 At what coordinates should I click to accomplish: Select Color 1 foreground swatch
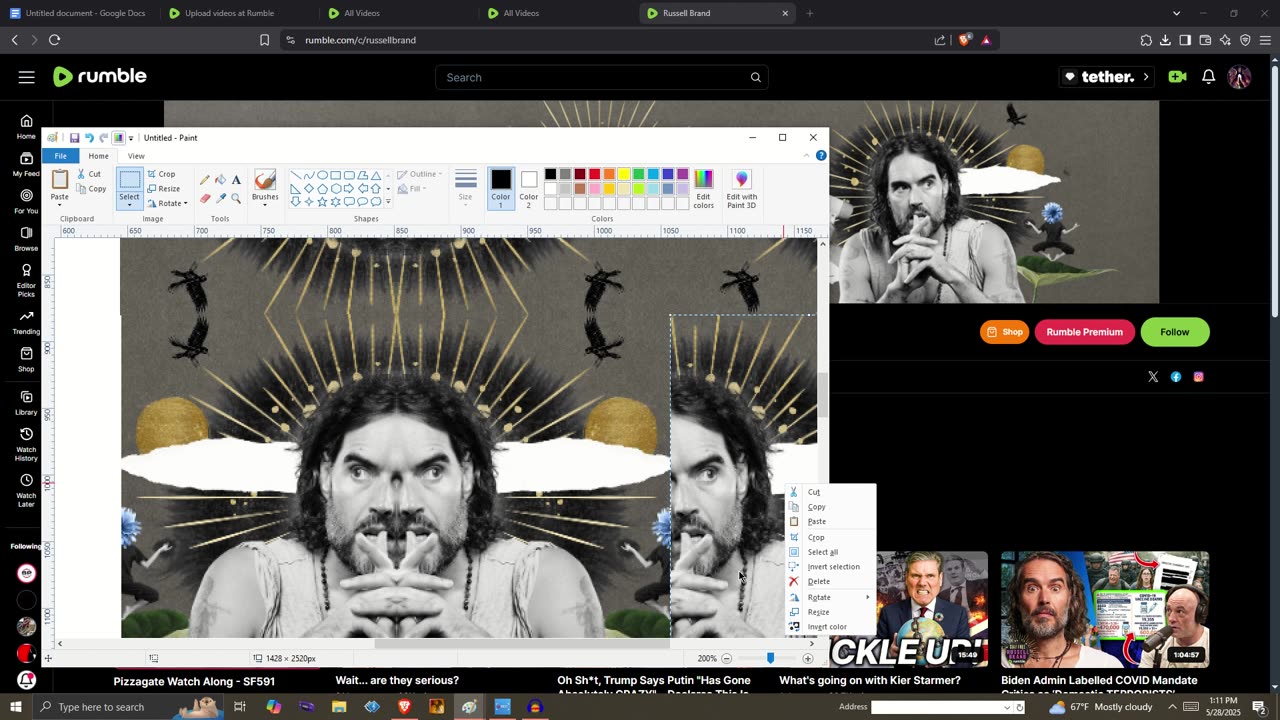501,188
